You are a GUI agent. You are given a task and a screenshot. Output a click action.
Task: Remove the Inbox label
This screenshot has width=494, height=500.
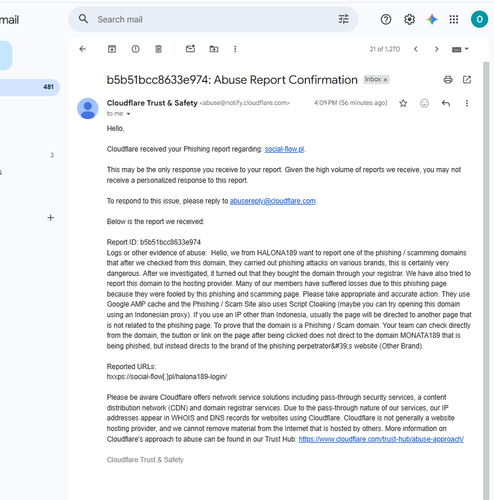pos(385,80)
